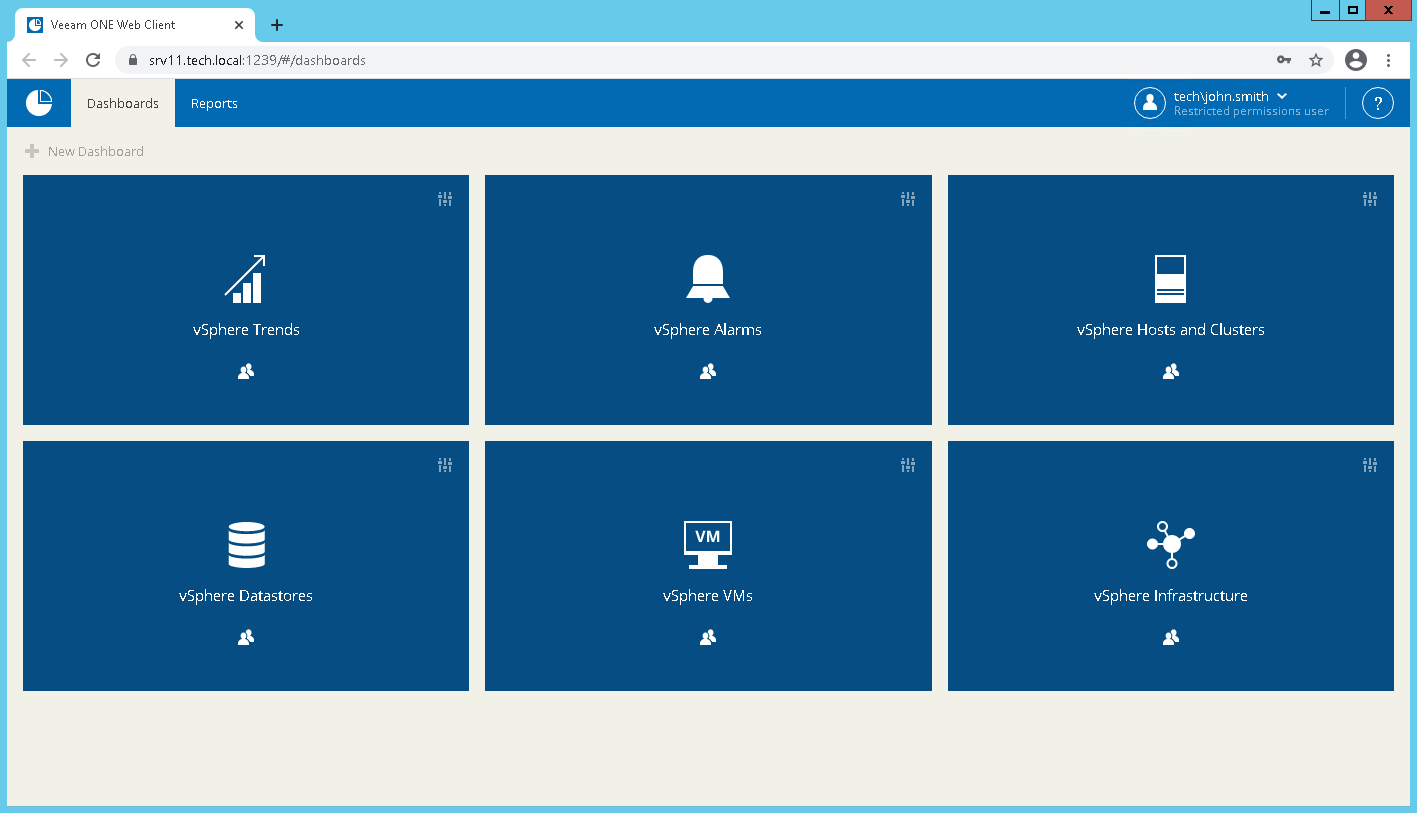Open settings icon on vSphere Trends card

pos(445,199)
